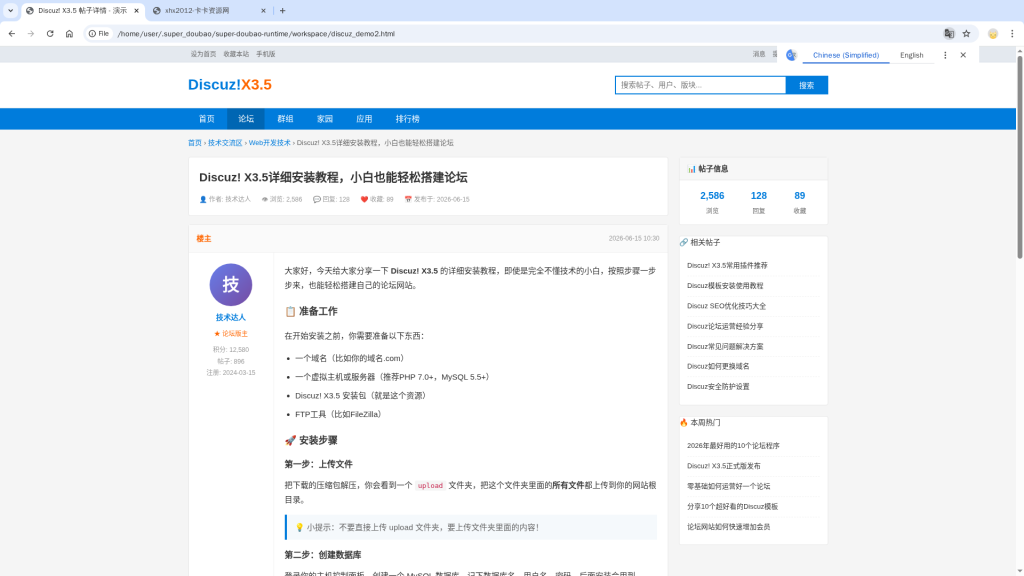Screen dimensions: 1024x576
Task: Open Discuz! X3.5正式版发布 hot post
Action: click(x=724, y=466)
